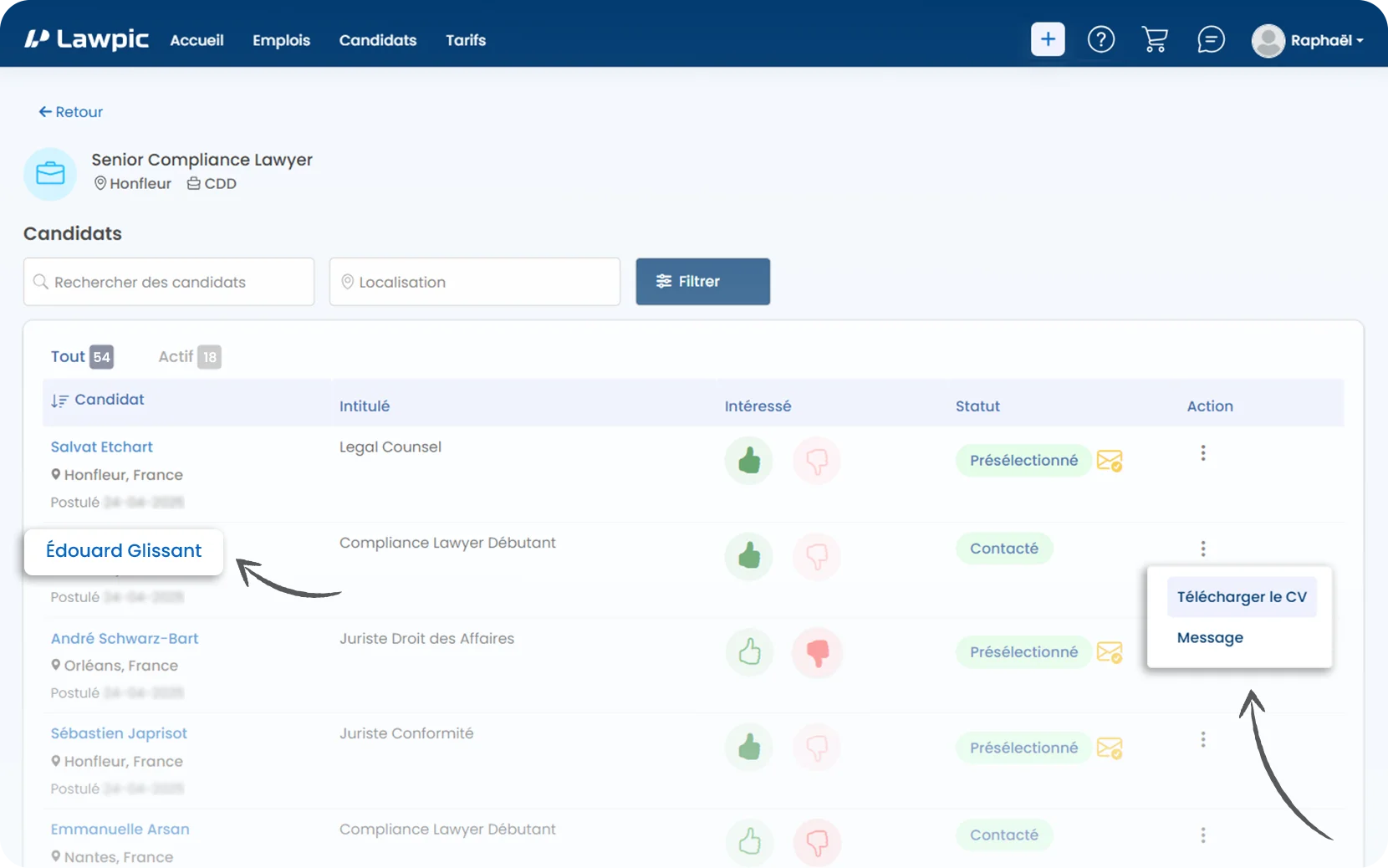Thumbs down Emmanuelle Arsan
1388x868 pixels.
click(817, 842)
